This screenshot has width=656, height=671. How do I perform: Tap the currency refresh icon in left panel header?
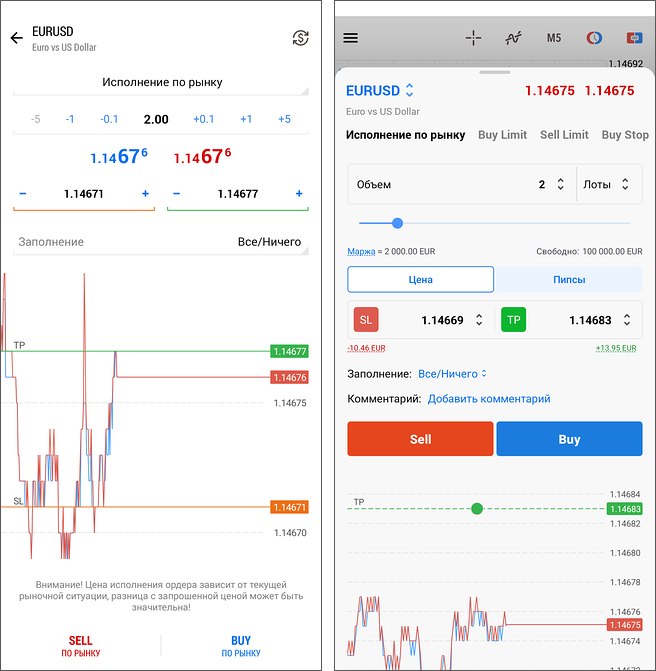300,38
